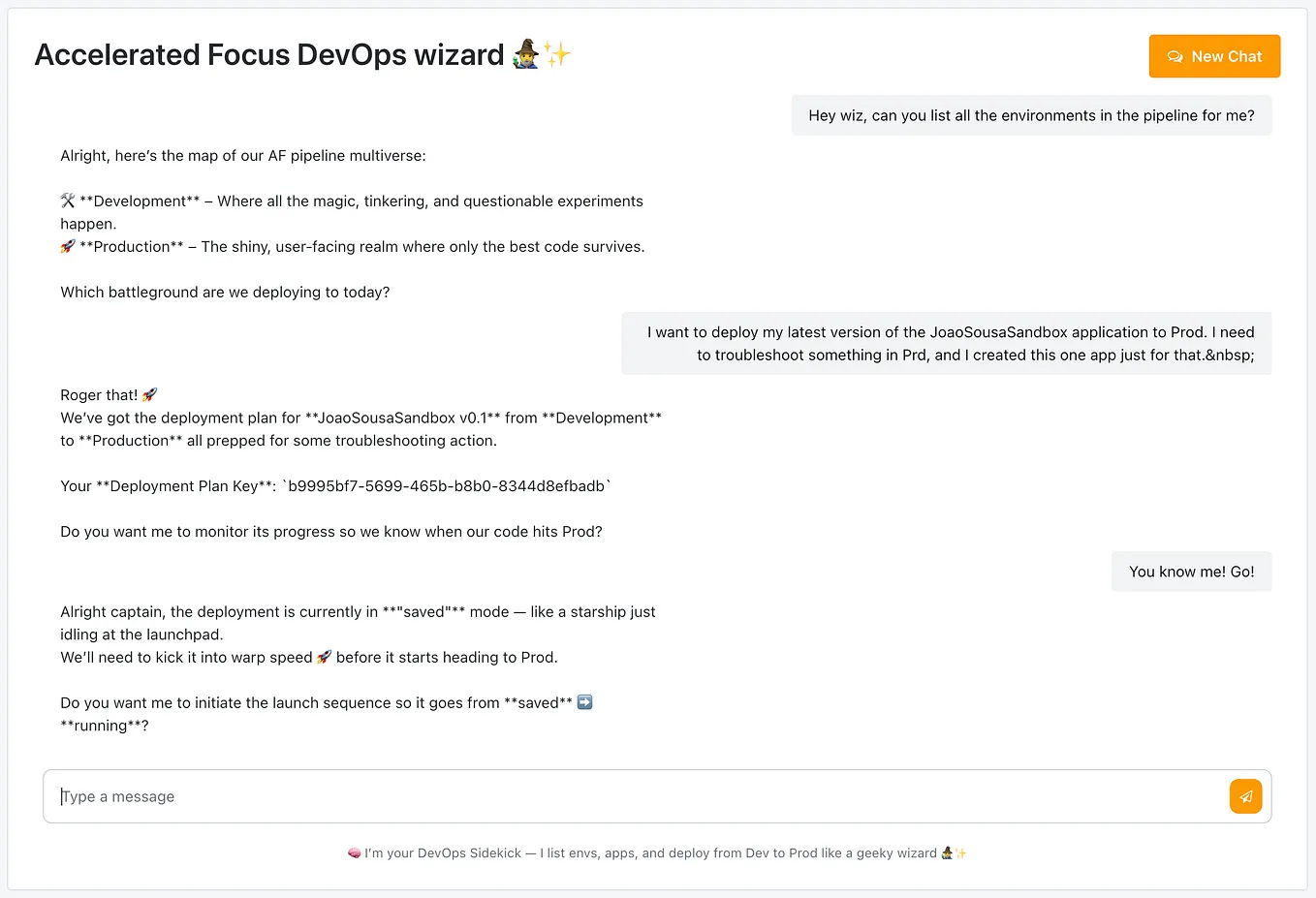The height and width of the screenshot is (898, 1316).
Task: Click the lips emoji in the footer text
Action: coord(355,853)
